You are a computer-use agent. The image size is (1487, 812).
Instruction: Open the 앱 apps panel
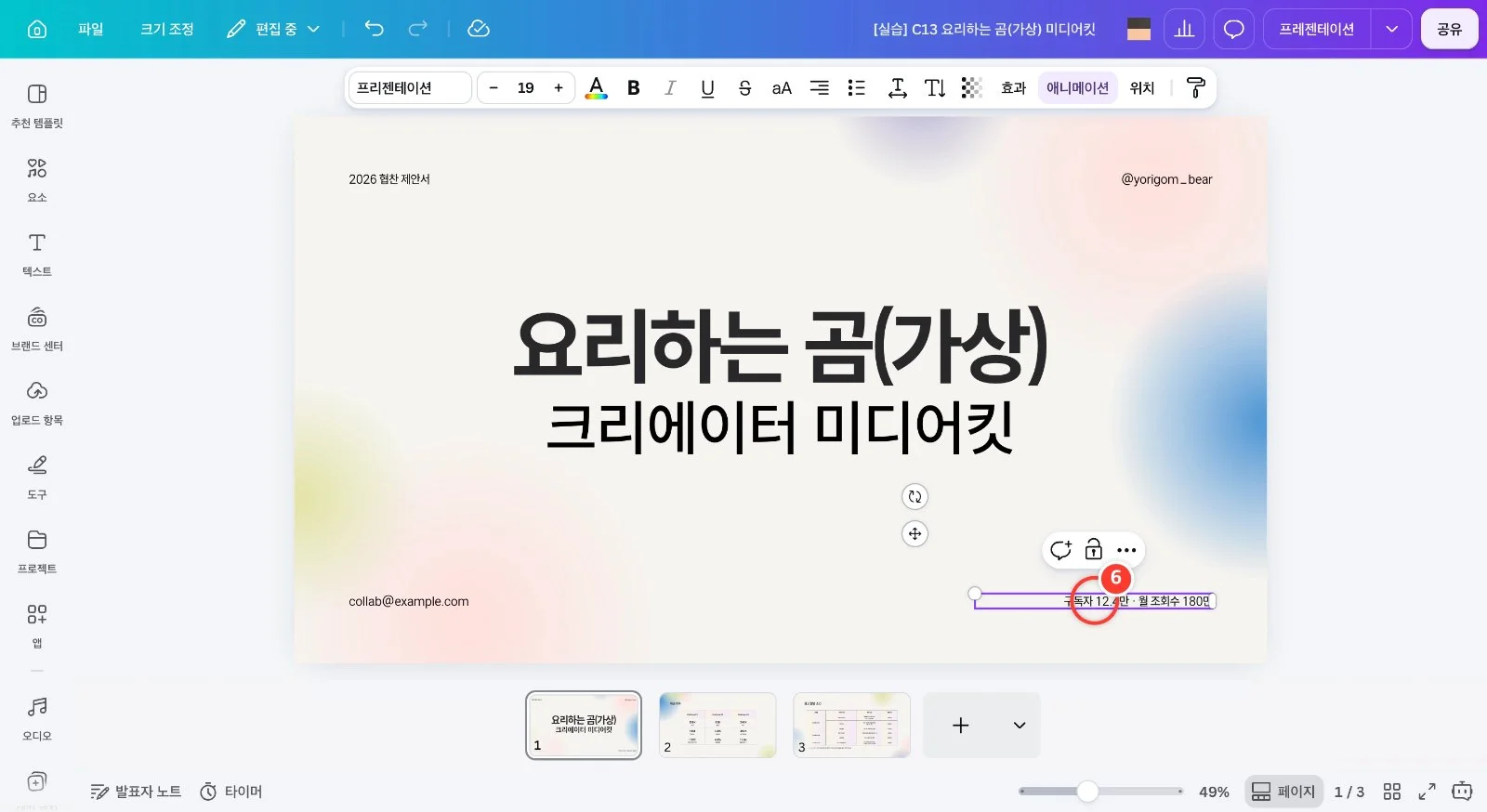[x=37, y=626]
